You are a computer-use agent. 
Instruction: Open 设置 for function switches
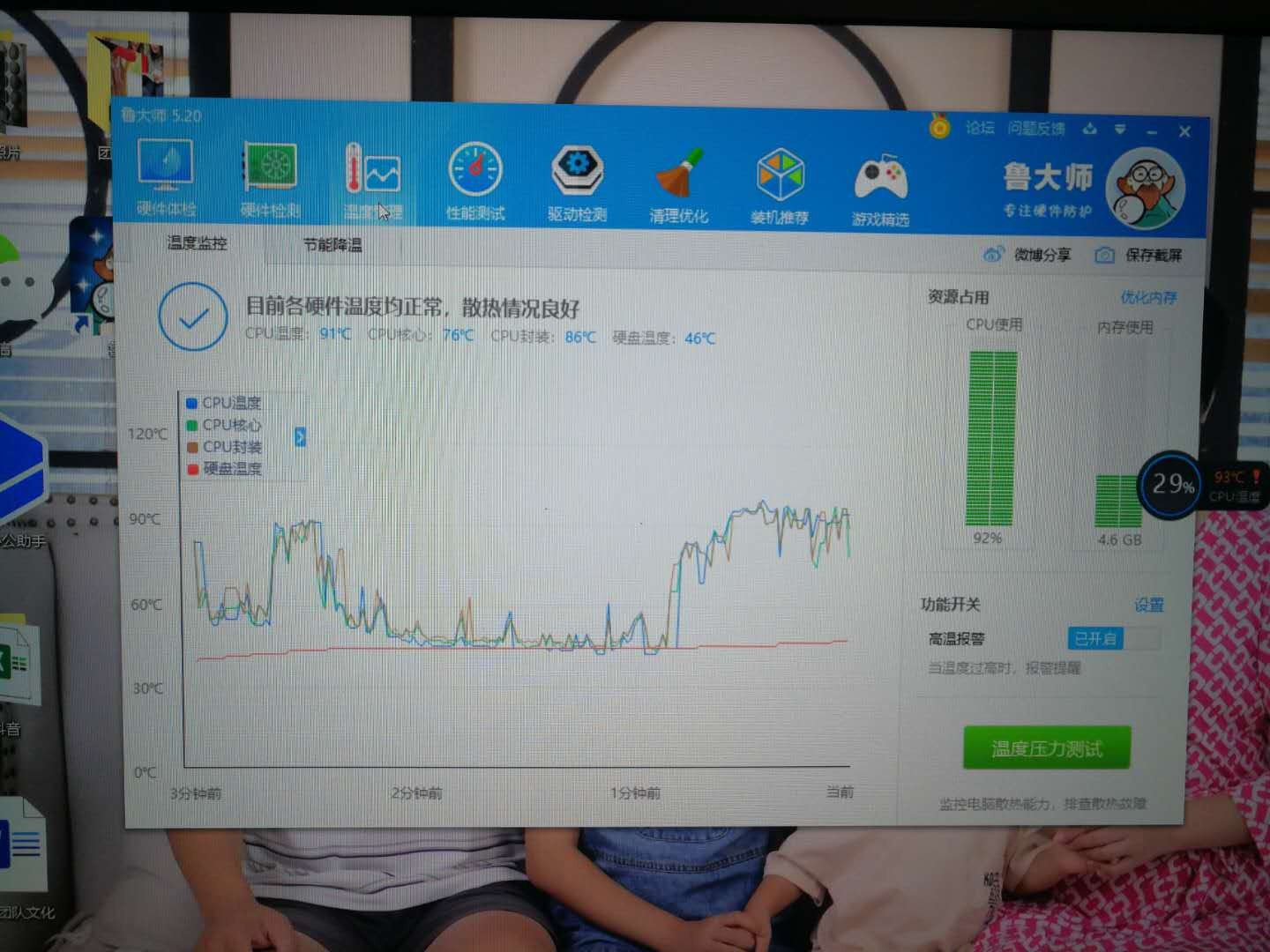click(1149, 605)
